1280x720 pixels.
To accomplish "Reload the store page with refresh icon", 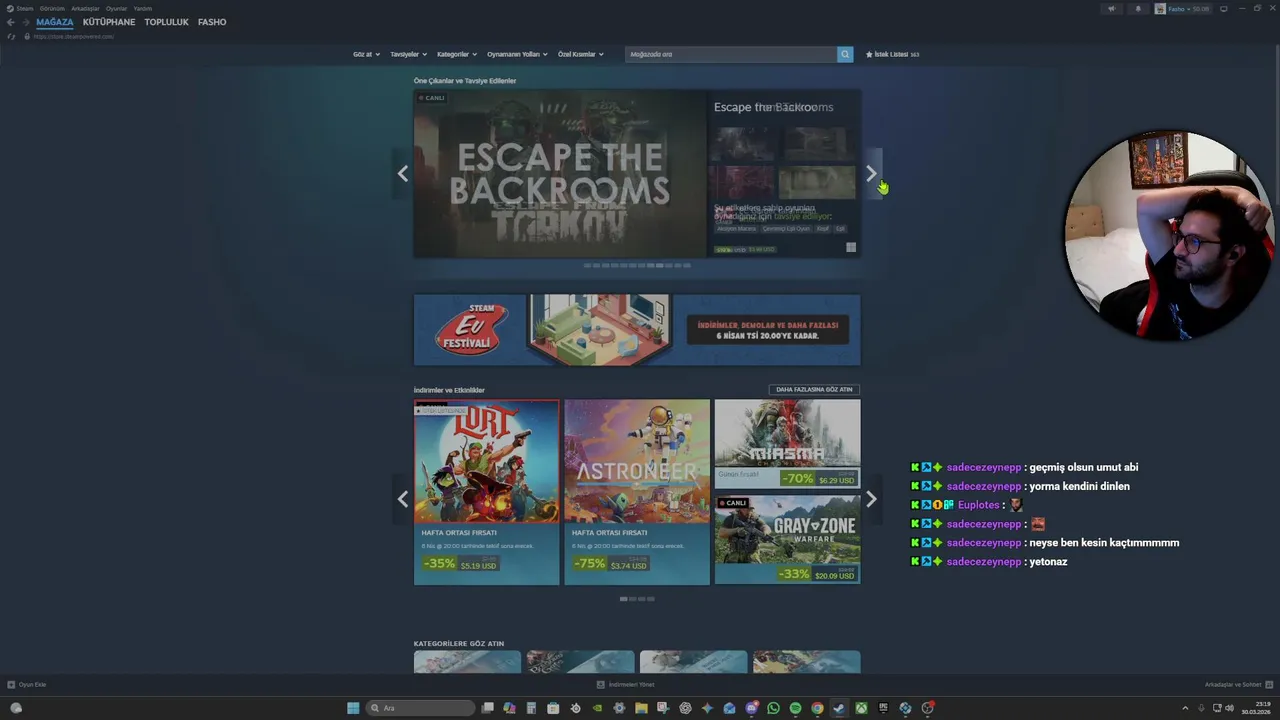I will coord(12,36).
